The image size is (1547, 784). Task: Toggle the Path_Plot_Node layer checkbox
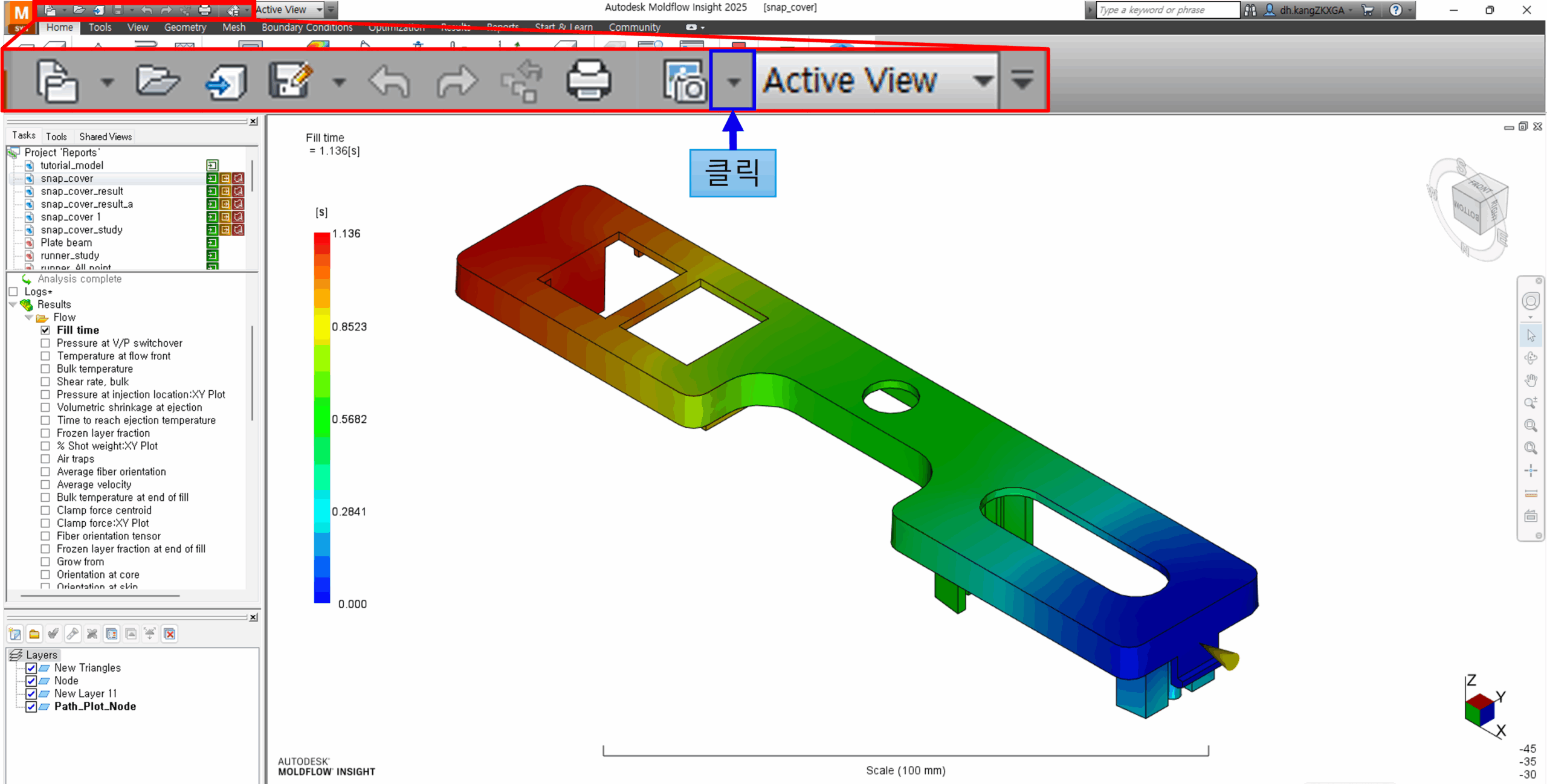click(31, 707)
